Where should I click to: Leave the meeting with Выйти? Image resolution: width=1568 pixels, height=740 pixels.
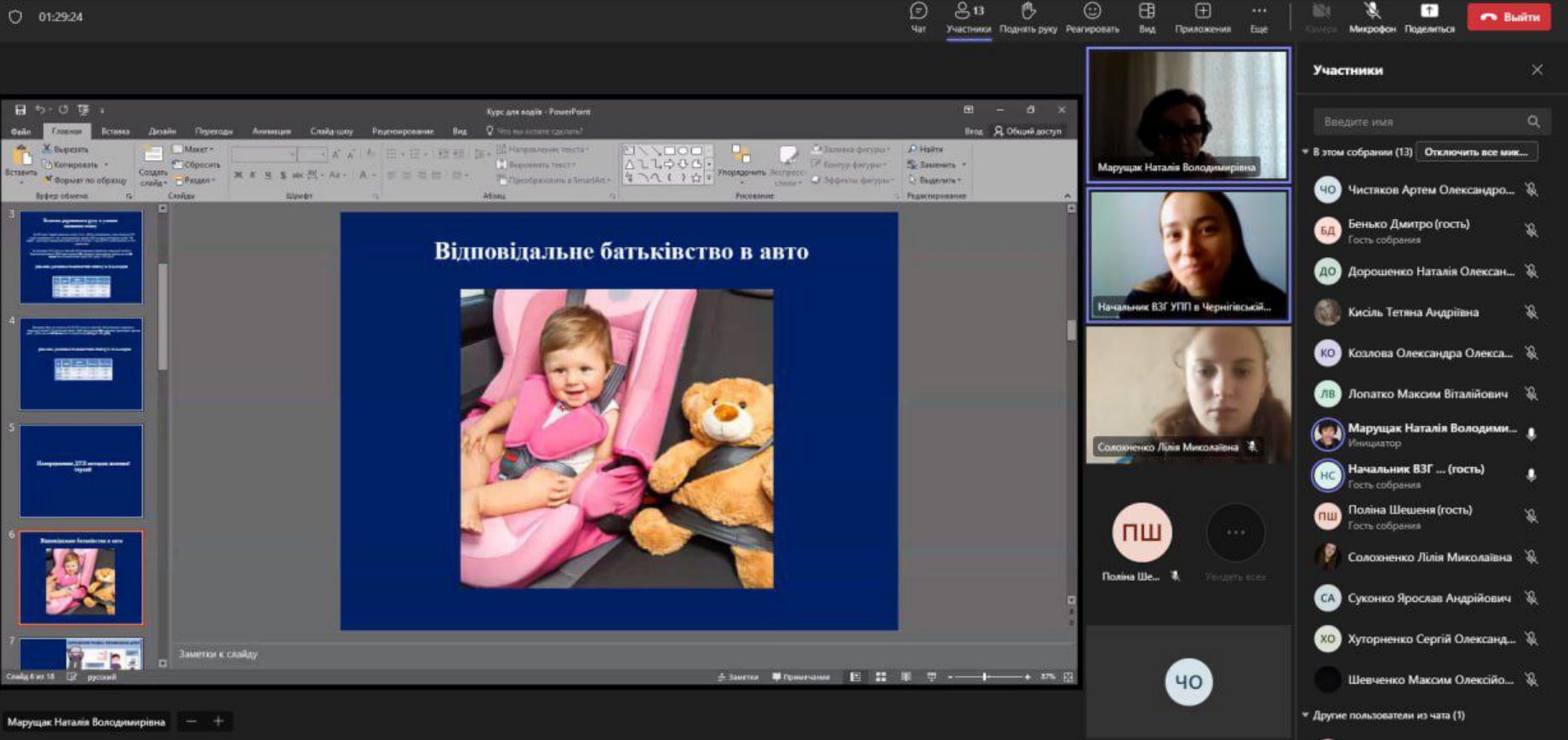[x=1509, y=16]
